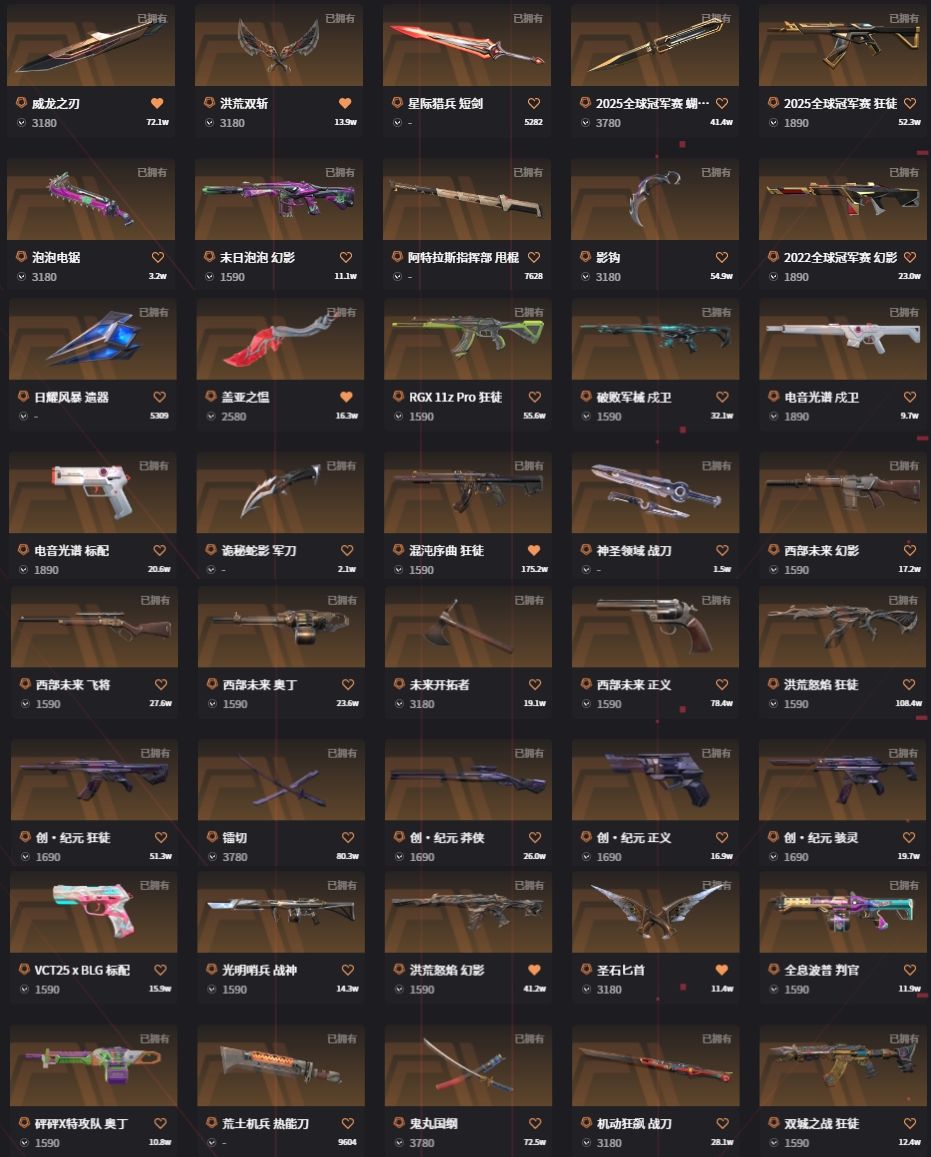The height and width of the screenshot is (1157, 931).
Task: Select the 星际猎兵 短剑 red sword image
Action: [467, 44]
